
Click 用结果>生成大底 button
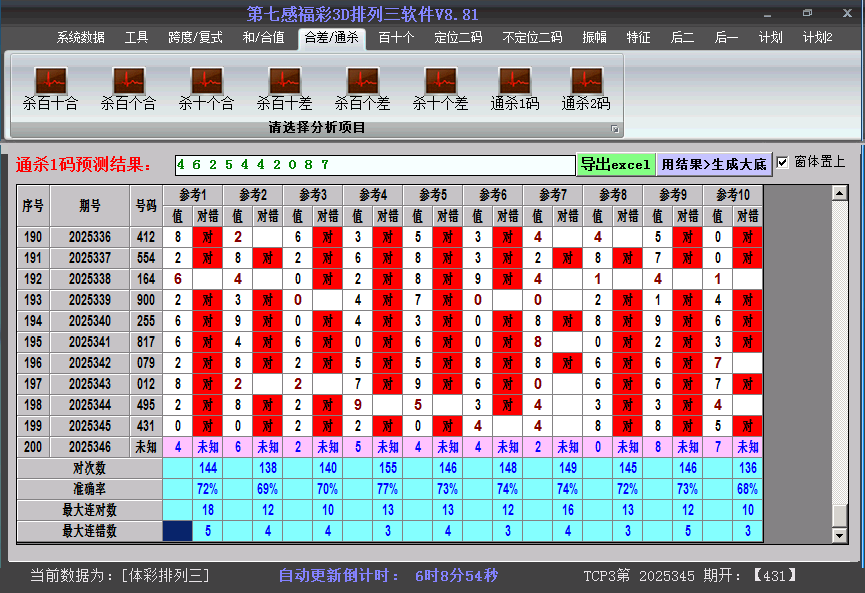tap(714, 164)
